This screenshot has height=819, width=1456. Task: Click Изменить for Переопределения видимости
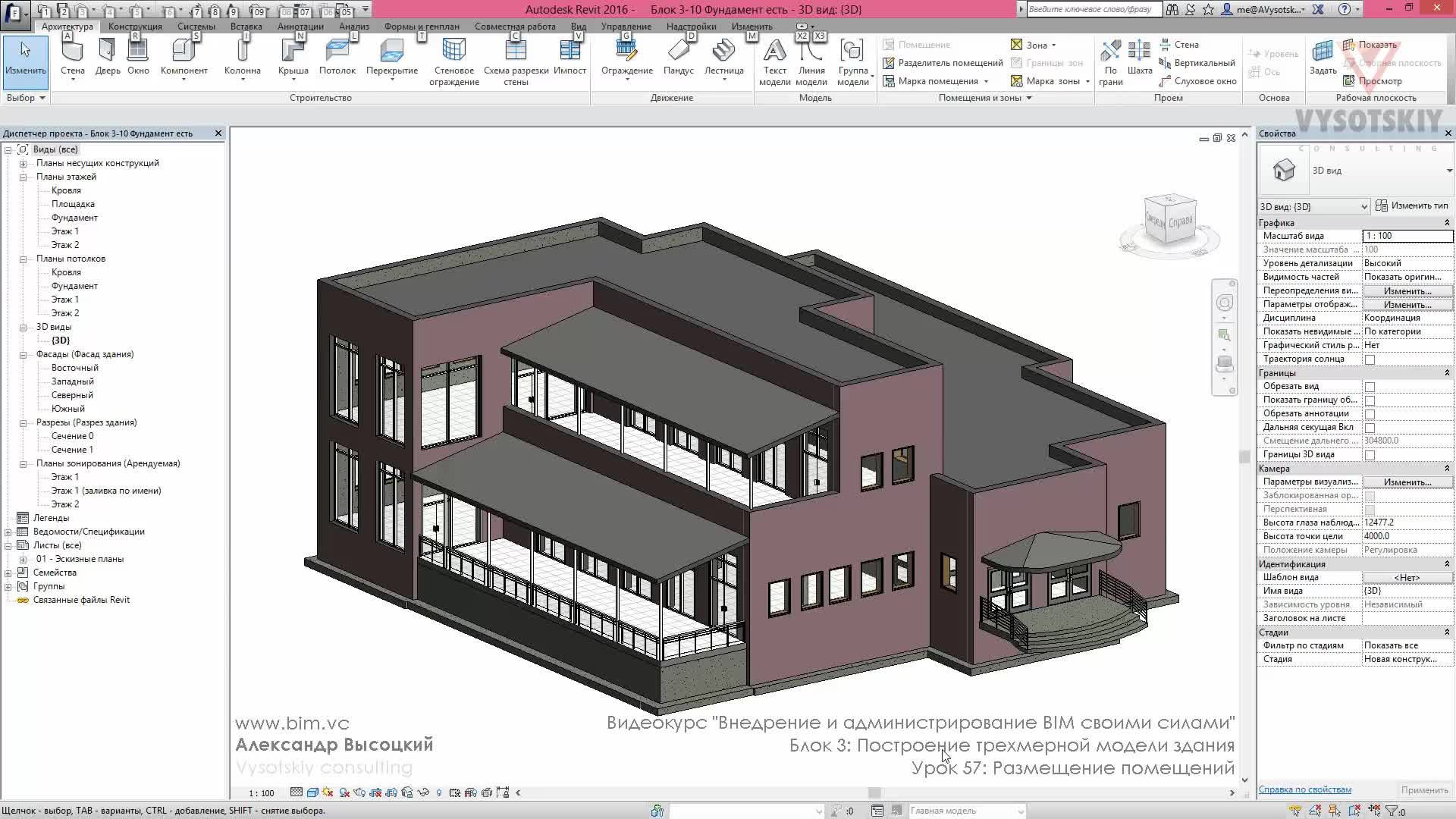click(1407, 291)
